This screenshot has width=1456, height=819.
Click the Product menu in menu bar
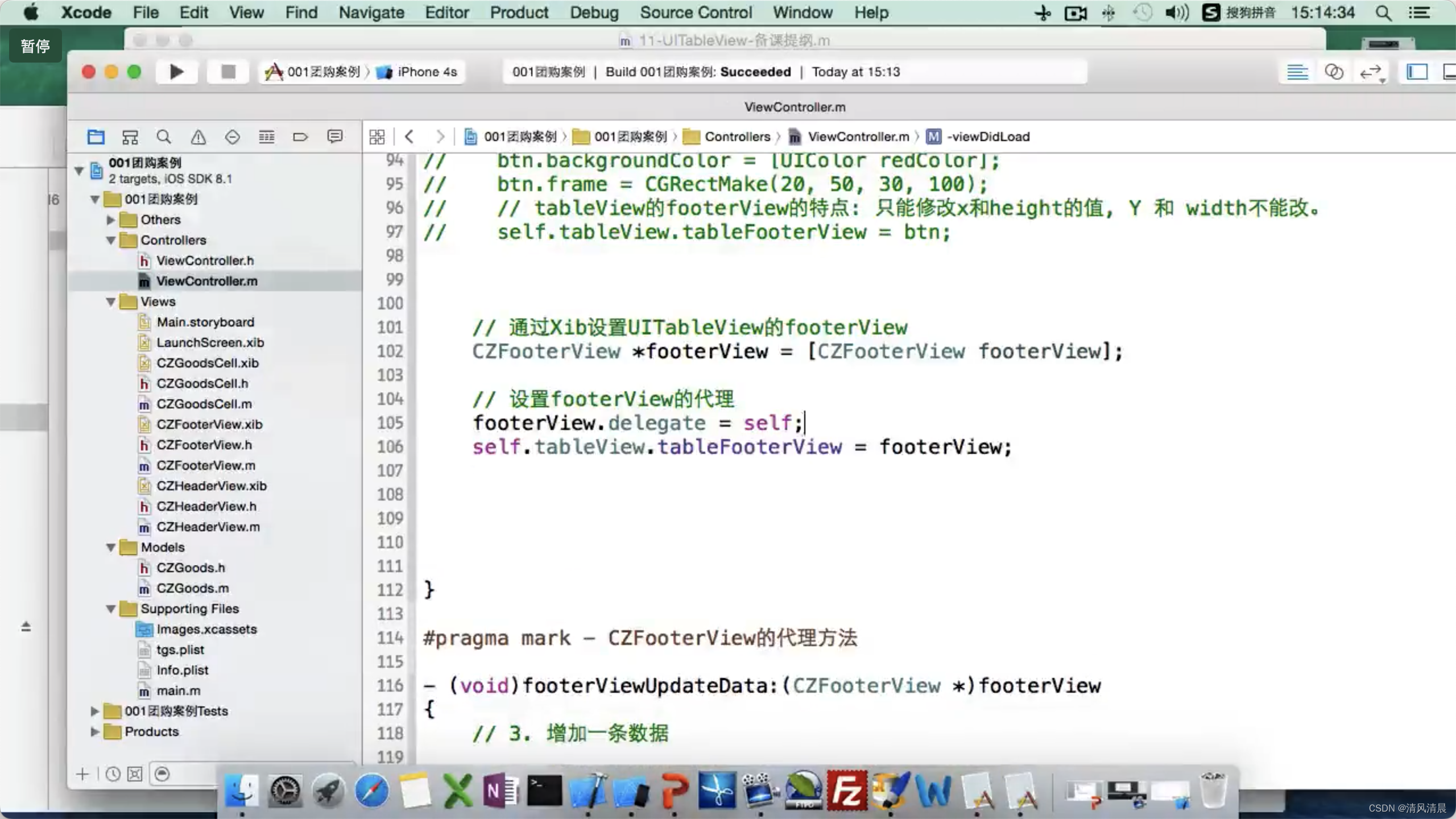[518, 12]
